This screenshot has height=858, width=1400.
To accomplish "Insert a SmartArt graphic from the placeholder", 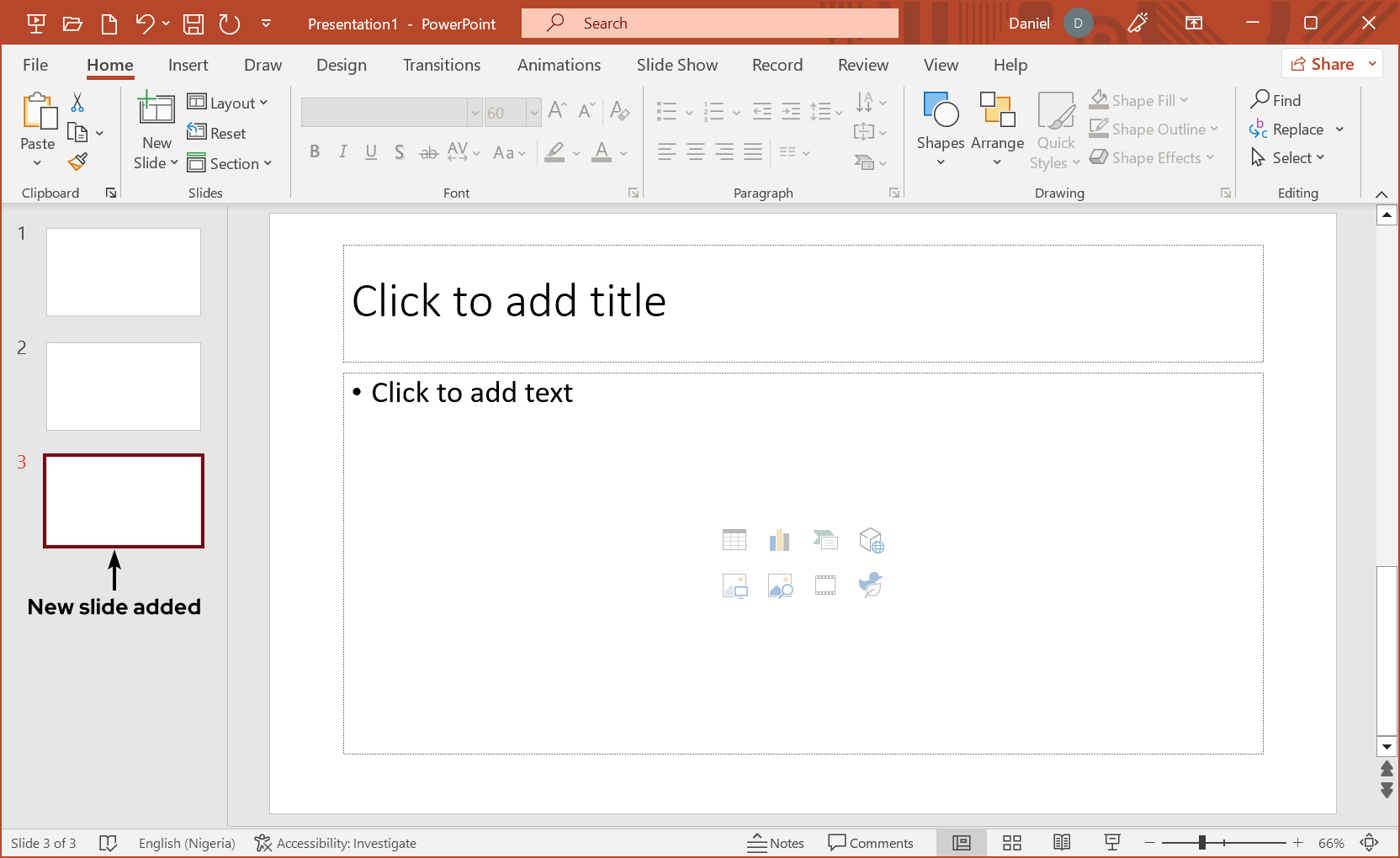I will tap(825, 539).
